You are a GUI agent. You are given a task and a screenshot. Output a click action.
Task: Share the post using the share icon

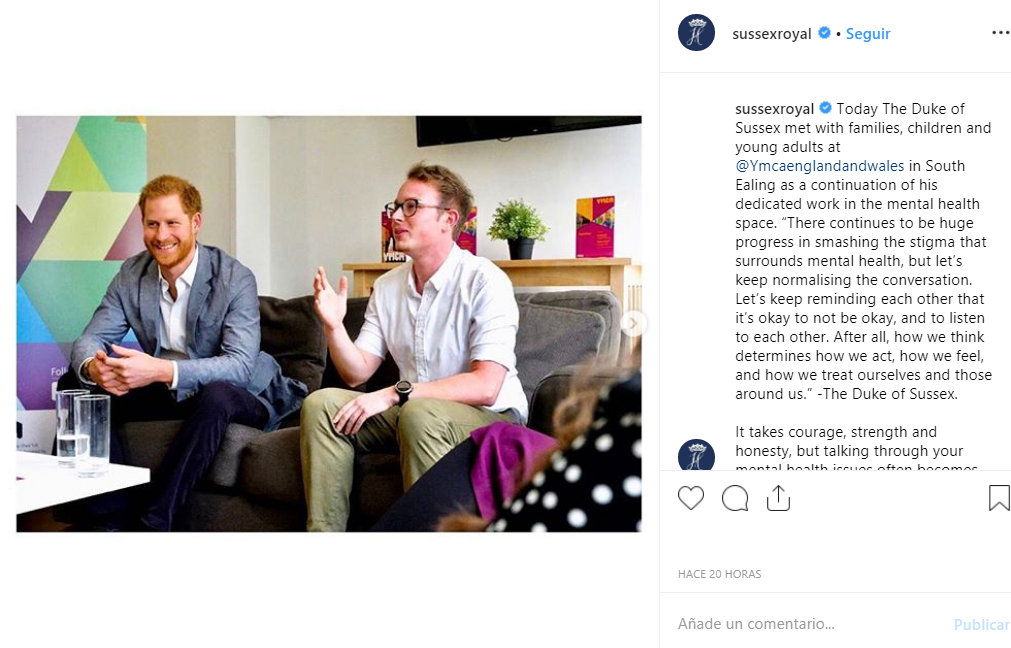779,497
